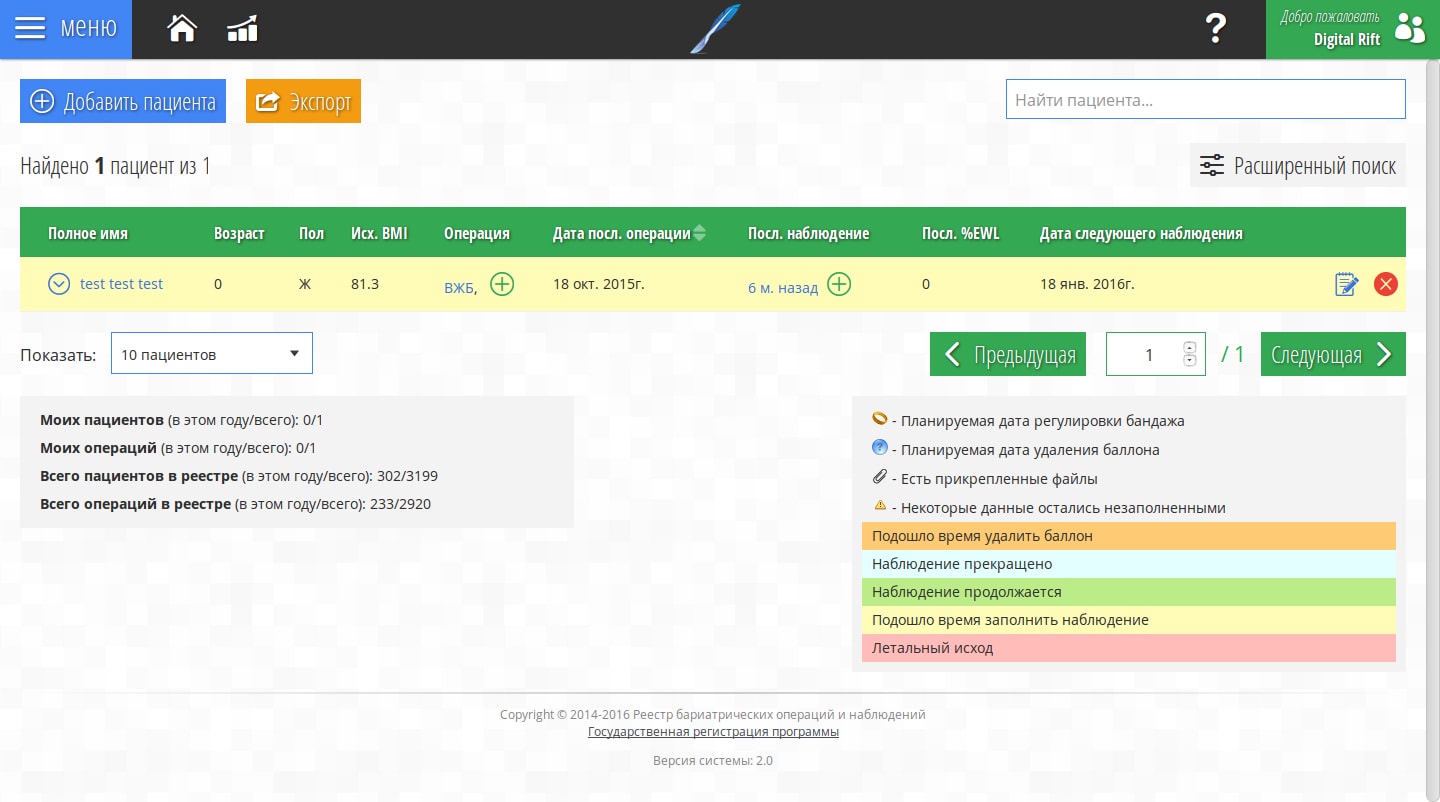1440x802 pixels.
Task: Open the 6 м. назад observation link
Action: 783,288
